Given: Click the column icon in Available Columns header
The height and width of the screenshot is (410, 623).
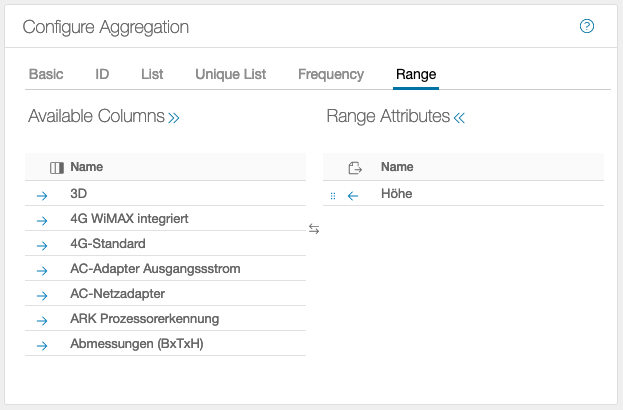Looking at the screenshot, I should pos(57,168).
